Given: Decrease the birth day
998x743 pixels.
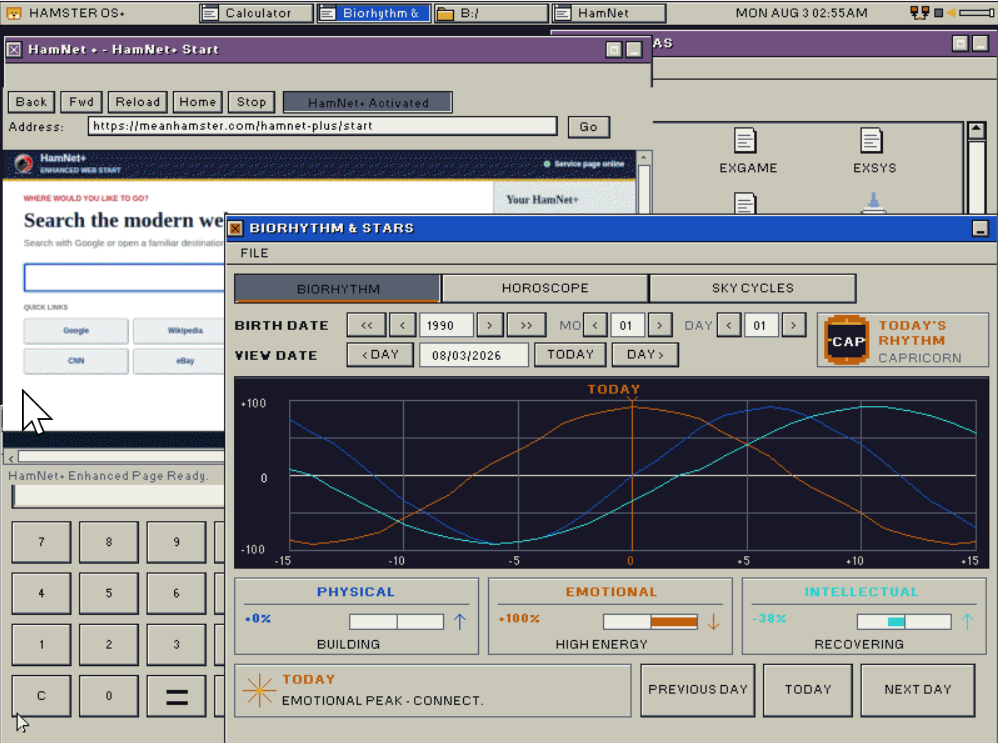Looking at the screenshot, I should click(x=729, y=325).
